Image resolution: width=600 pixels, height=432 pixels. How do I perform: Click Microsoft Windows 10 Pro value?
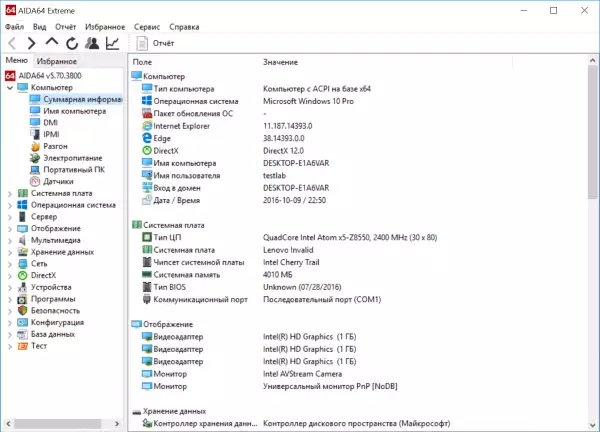click(308, 101)
